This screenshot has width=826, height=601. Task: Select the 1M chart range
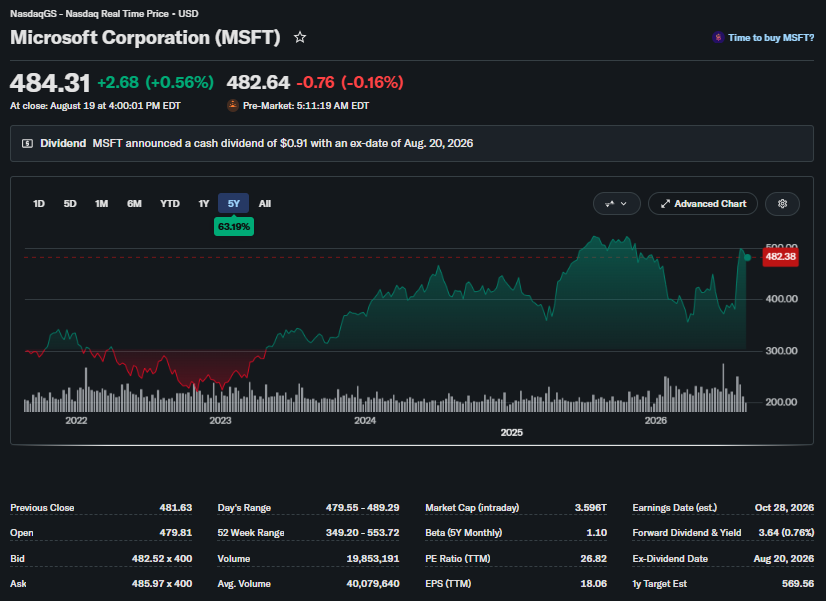pyautogui.click(x=101, y=204)
